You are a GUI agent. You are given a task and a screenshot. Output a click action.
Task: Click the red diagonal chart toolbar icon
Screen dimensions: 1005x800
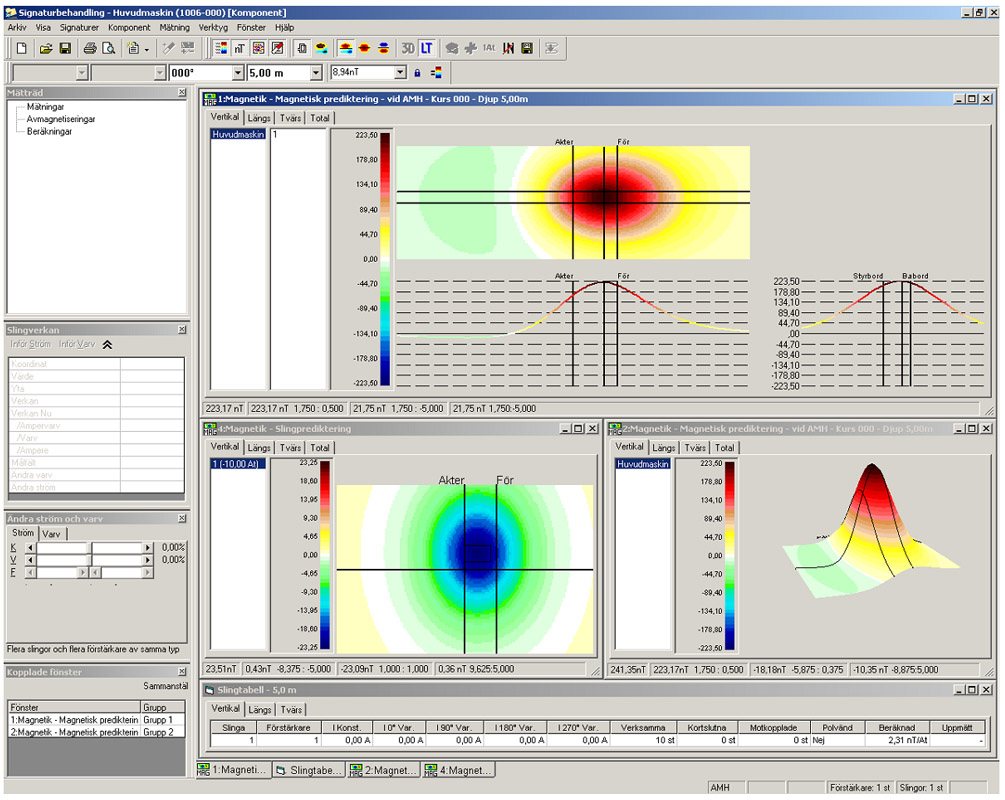277,48
